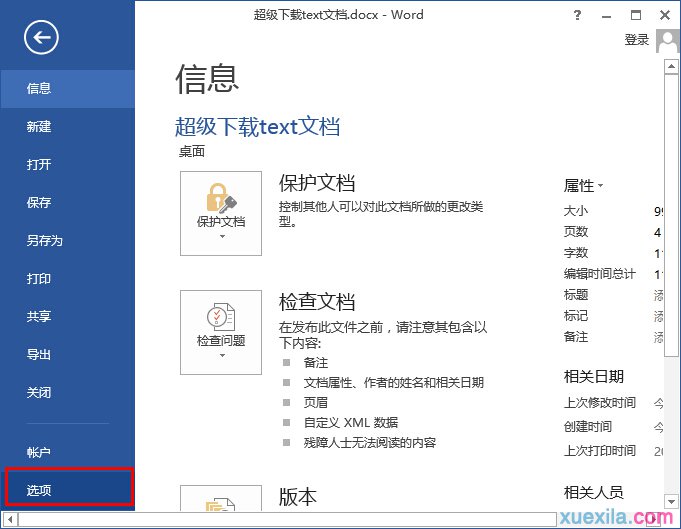The image size is (681, 529).
Task: Click the back arrow circle icon
Action: (x=41, y=38)
